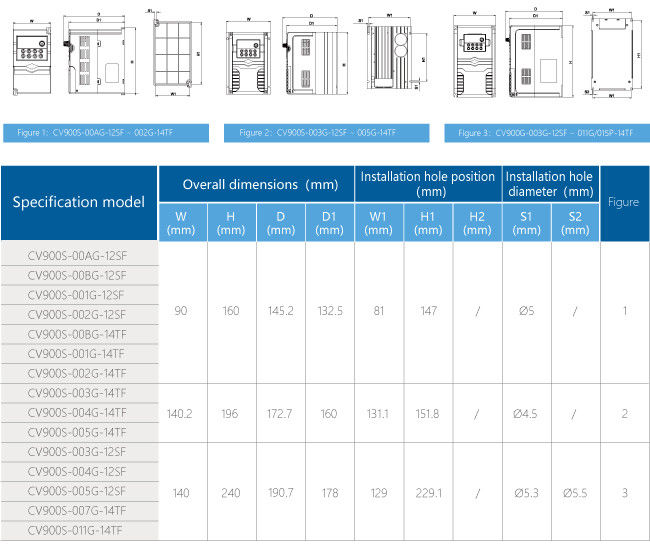Select the Figure 2 rear view with fans
The width and height of the screenshot is (650, 547).
click(x=397, y=57)
